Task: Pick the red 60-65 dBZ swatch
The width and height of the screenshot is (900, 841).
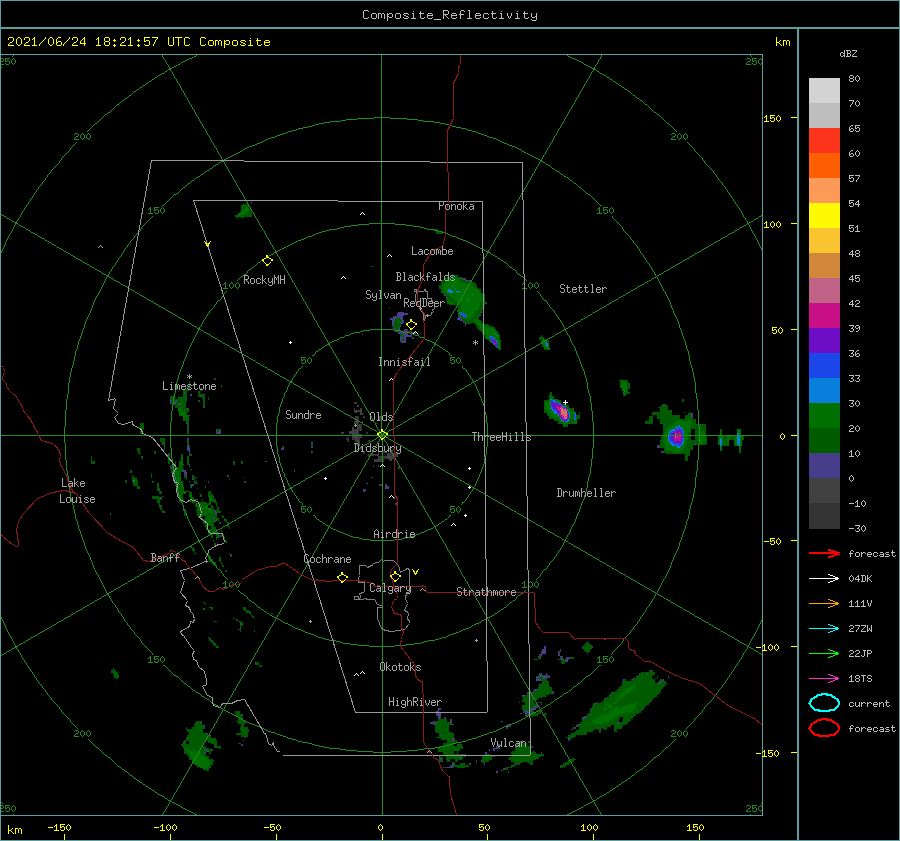Action: pyautogui.click(x=824, y=141)
